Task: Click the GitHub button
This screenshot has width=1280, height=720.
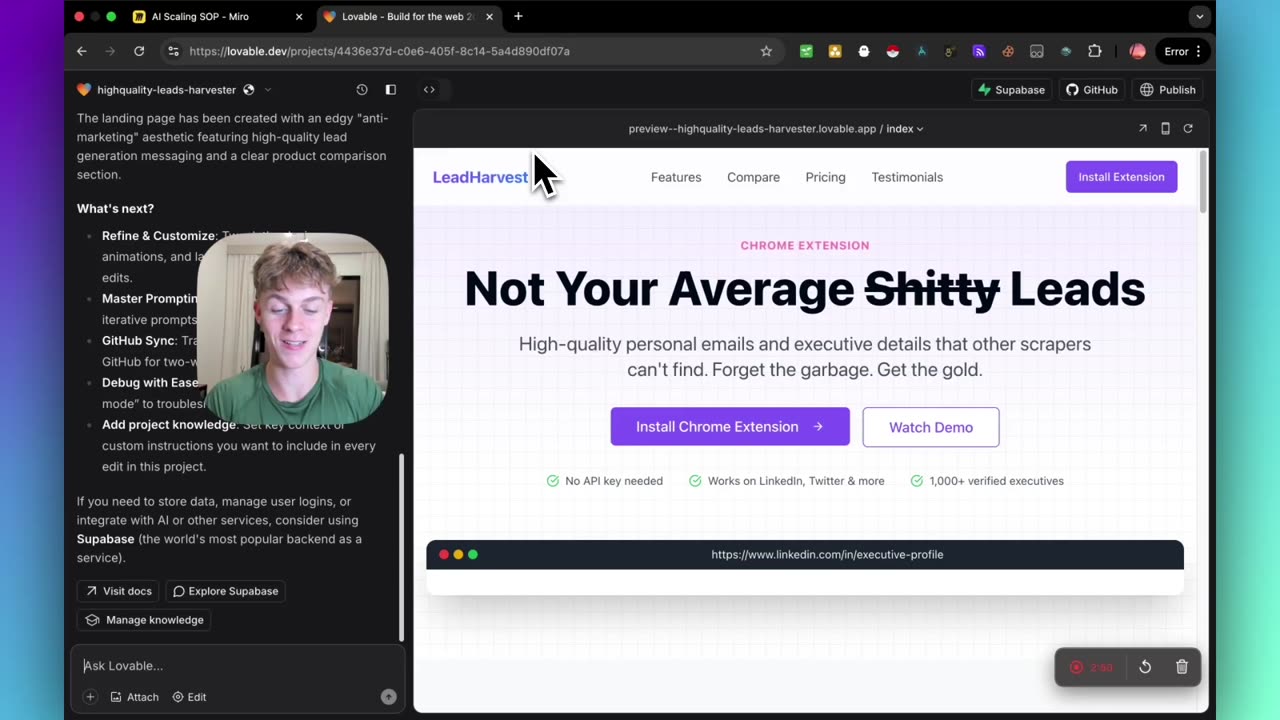Action: 1092,90
